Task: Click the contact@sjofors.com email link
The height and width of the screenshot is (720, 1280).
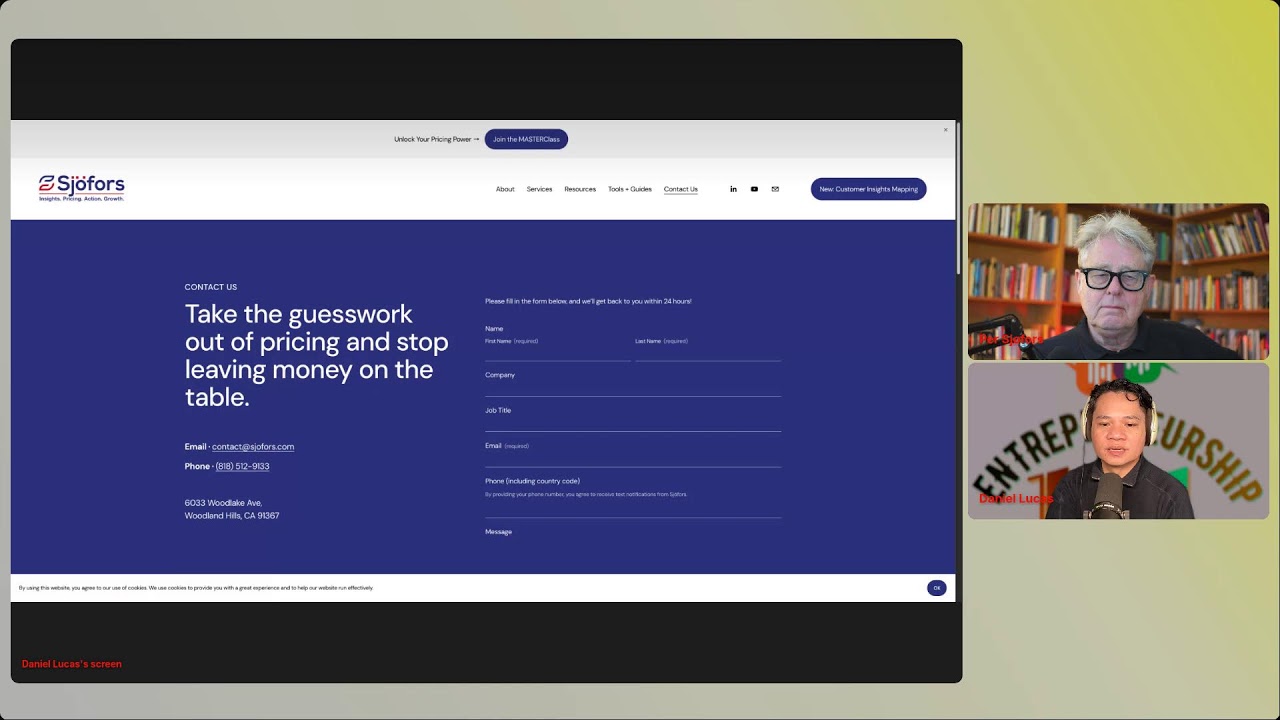Action: coord(253,447)
